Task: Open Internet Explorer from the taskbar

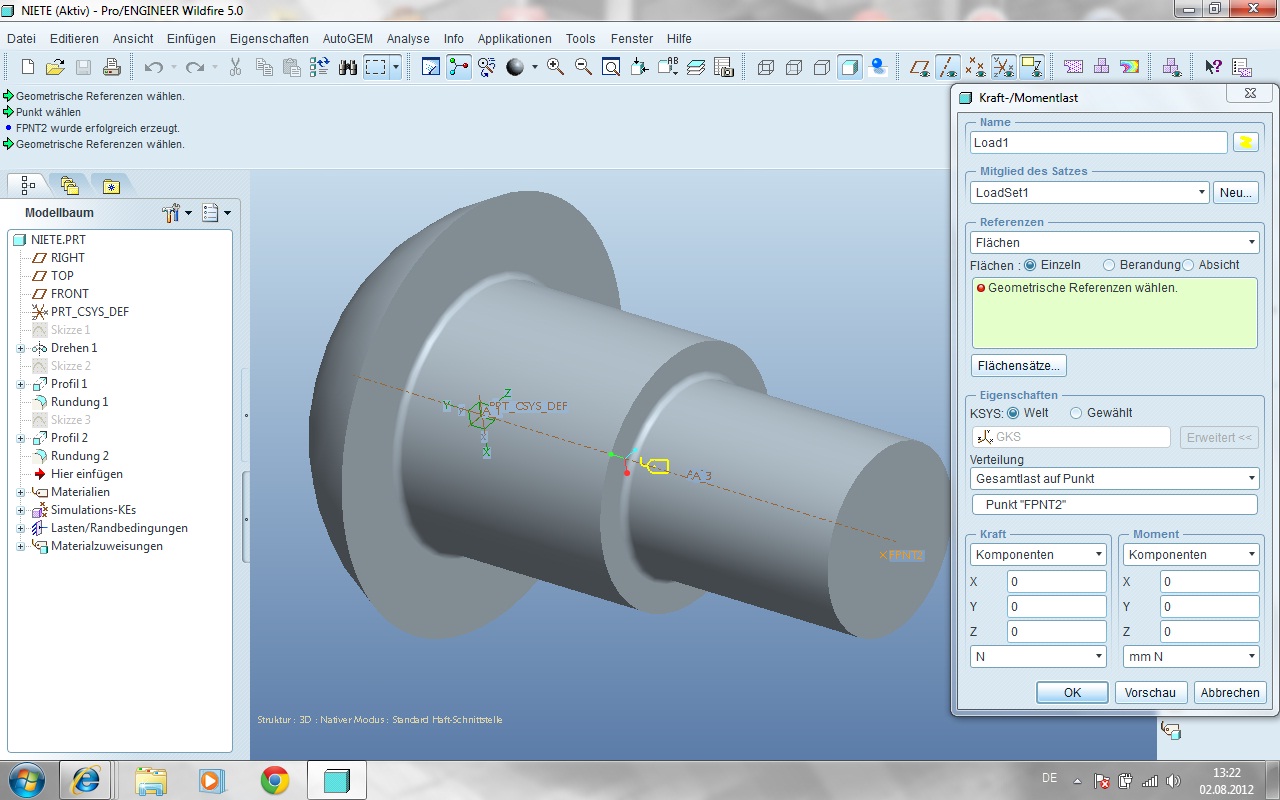Action: (x=86, y=779)
